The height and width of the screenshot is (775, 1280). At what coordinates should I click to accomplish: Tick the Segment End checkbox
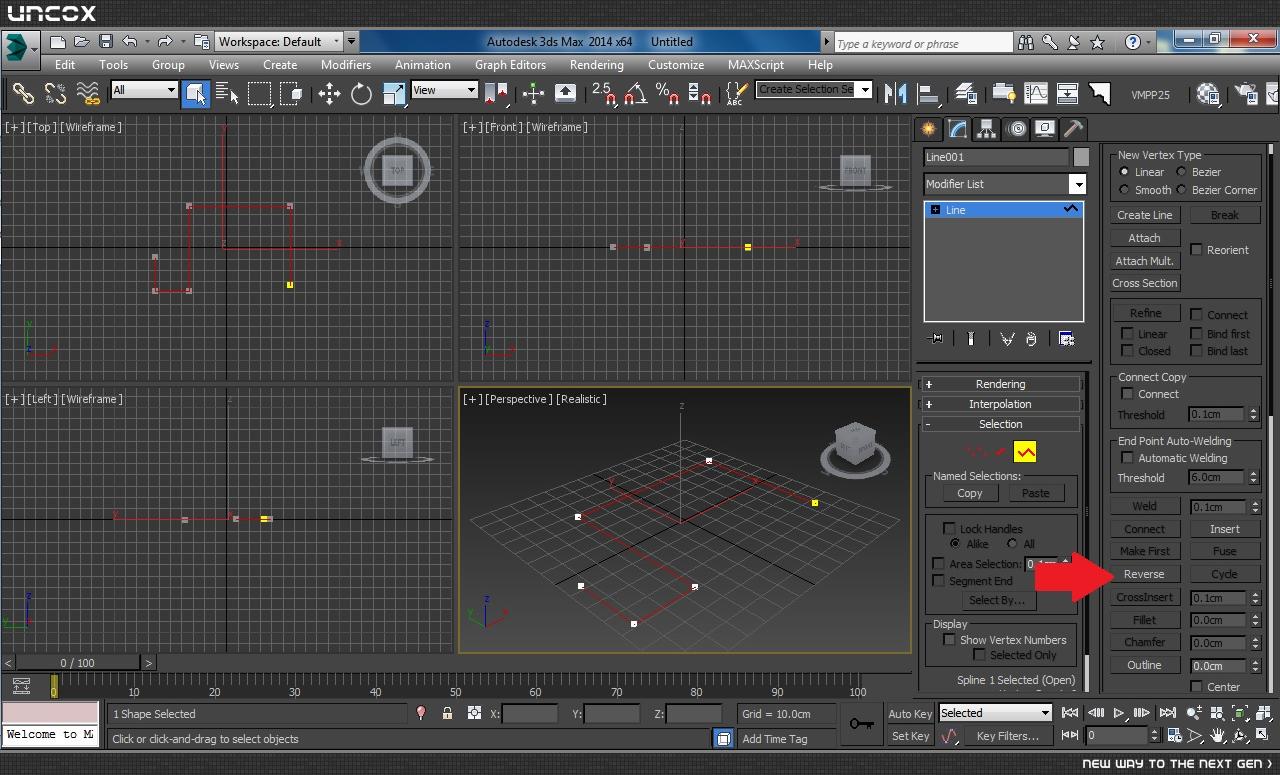pos(938,581)
